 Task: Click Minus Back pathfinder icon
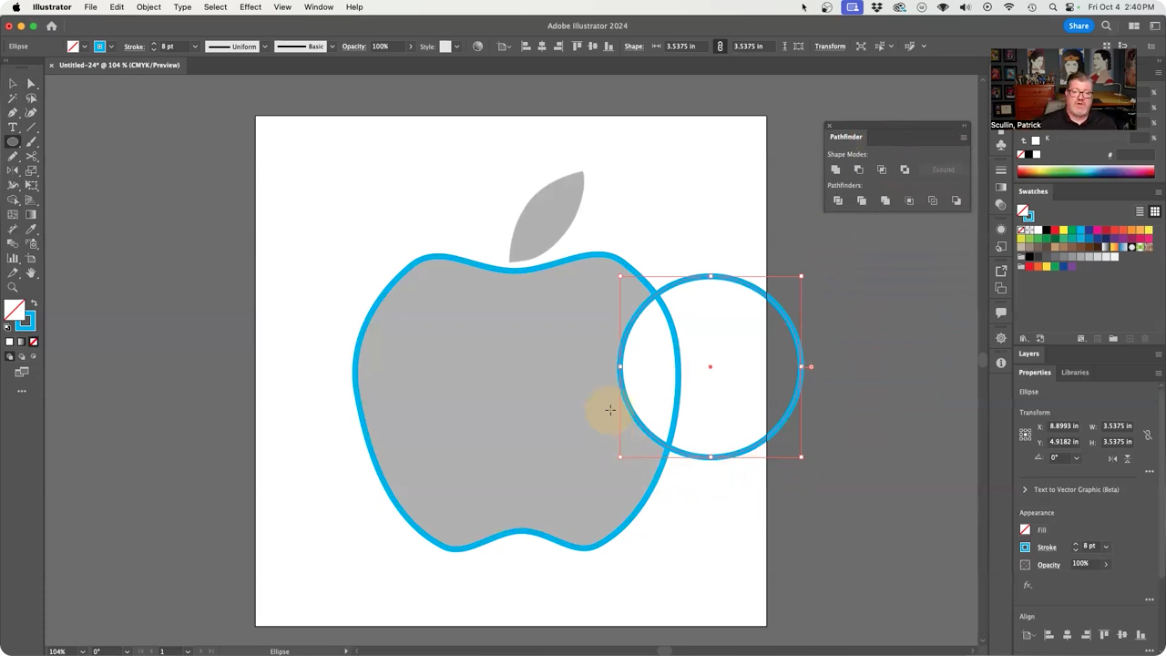(956, 201)
